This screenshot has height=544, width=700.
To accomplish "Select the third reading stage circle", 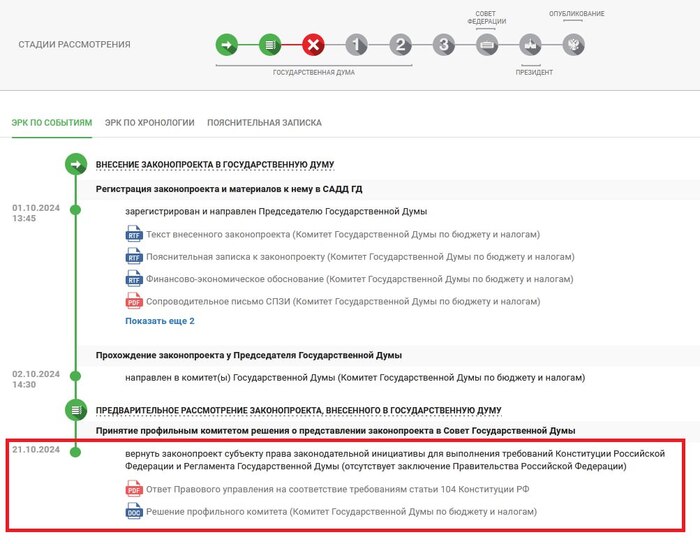I will 444,45.
